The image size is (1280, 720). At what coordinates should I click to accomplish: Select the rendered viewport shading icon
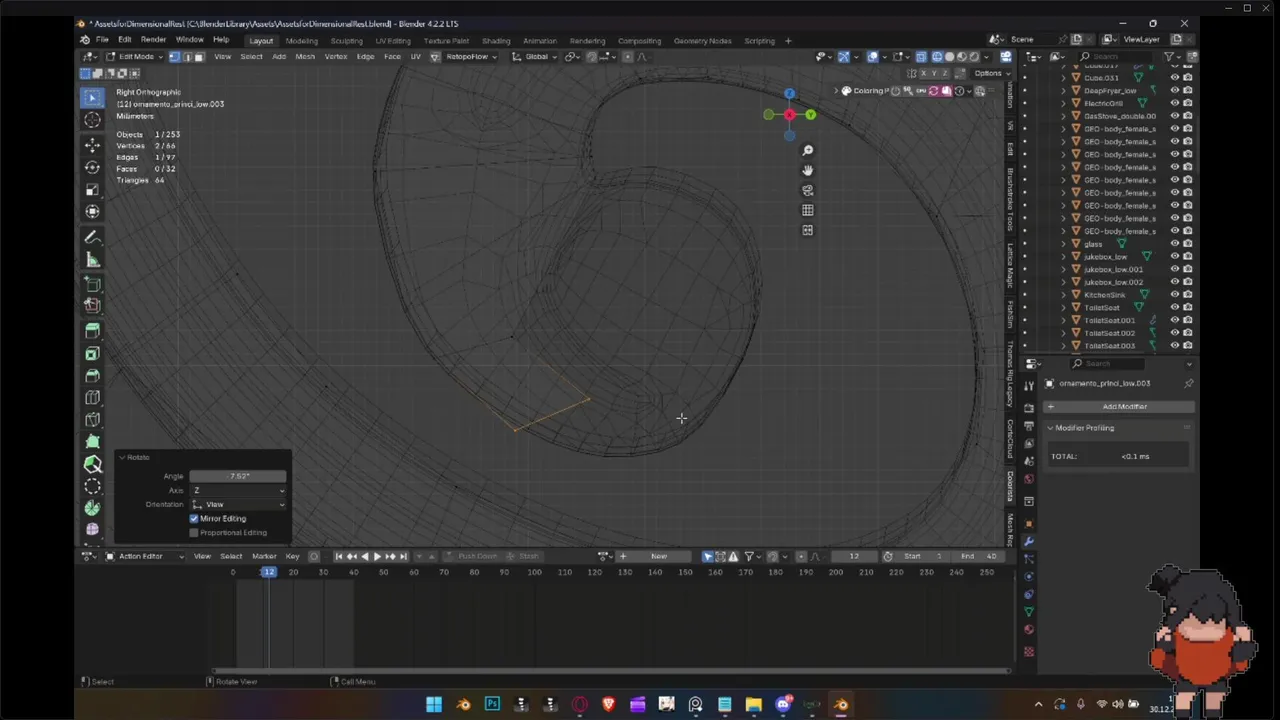pos(976,57)
